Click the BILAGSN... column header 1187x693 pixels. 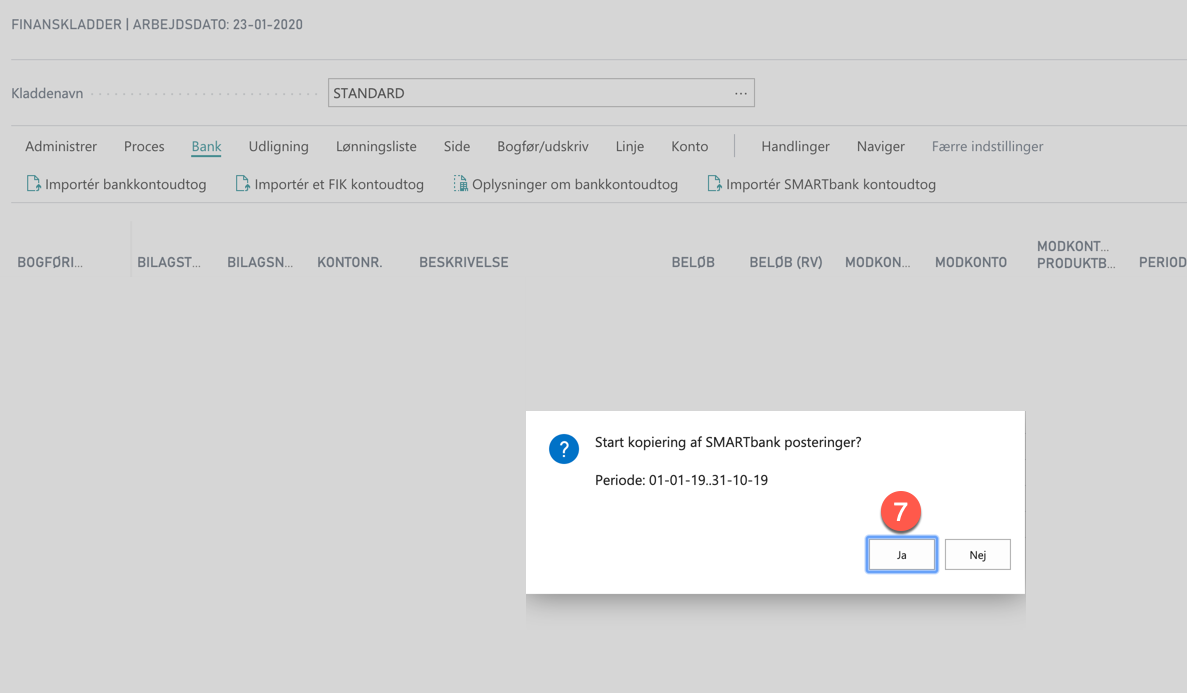click(260, 262)
